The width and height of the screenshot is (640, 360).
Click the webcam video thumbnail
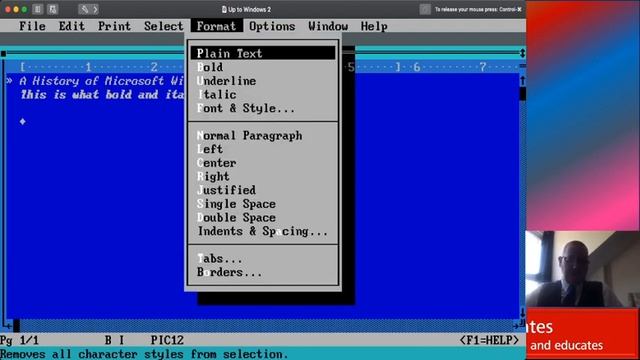(582, 269)
